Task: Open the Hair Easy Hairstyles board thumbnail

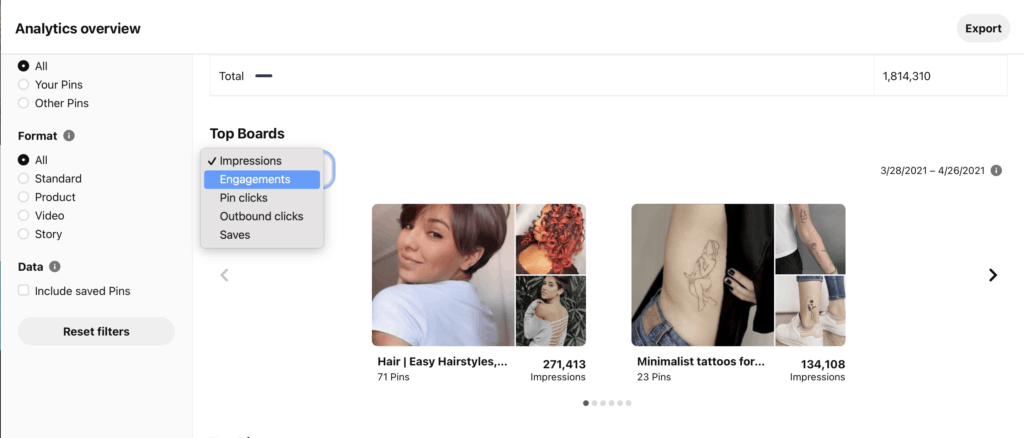Action: [x=479, y=275]
